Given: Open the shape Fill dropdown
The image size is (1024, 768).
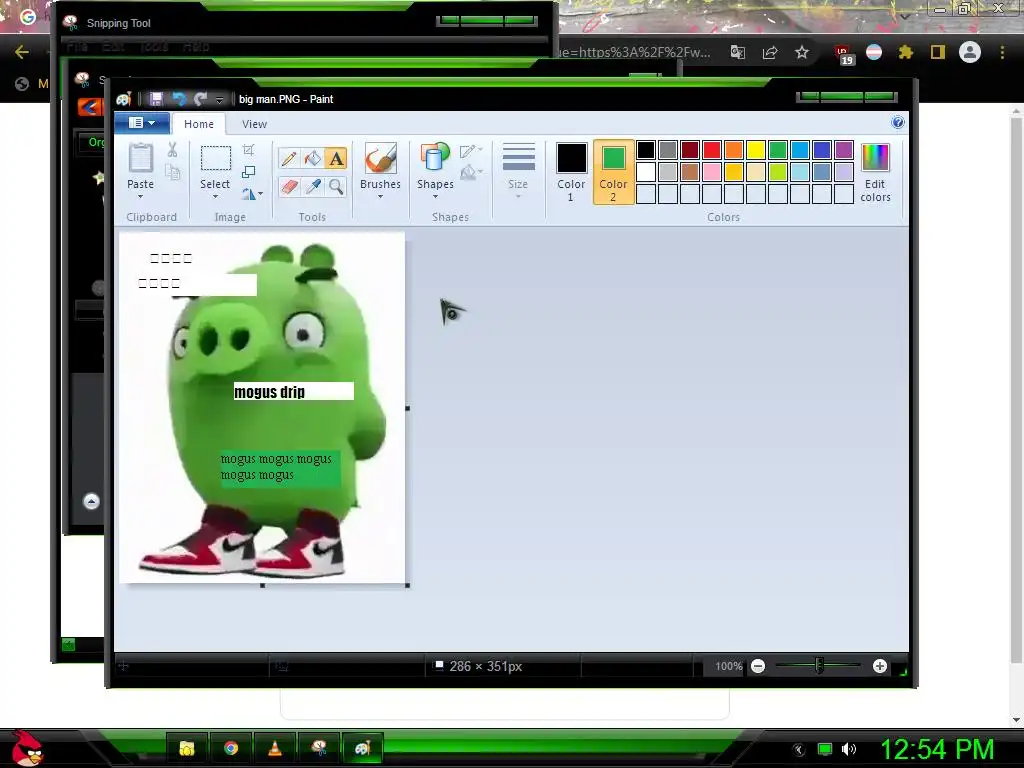Looking at the screenshot, I should [x=471, y=173].
